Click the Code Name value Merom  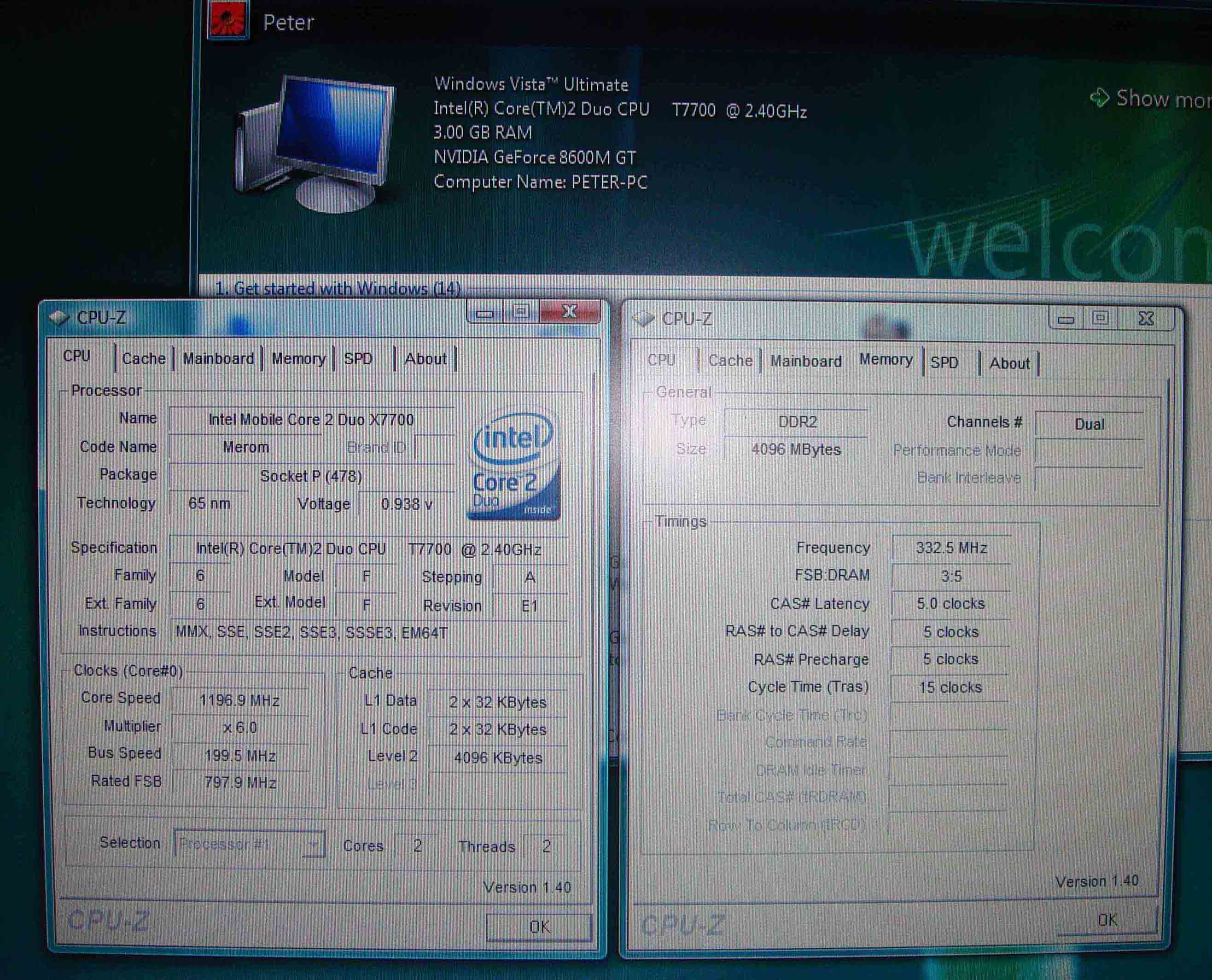pyautogui.click(x=245, y=447)
